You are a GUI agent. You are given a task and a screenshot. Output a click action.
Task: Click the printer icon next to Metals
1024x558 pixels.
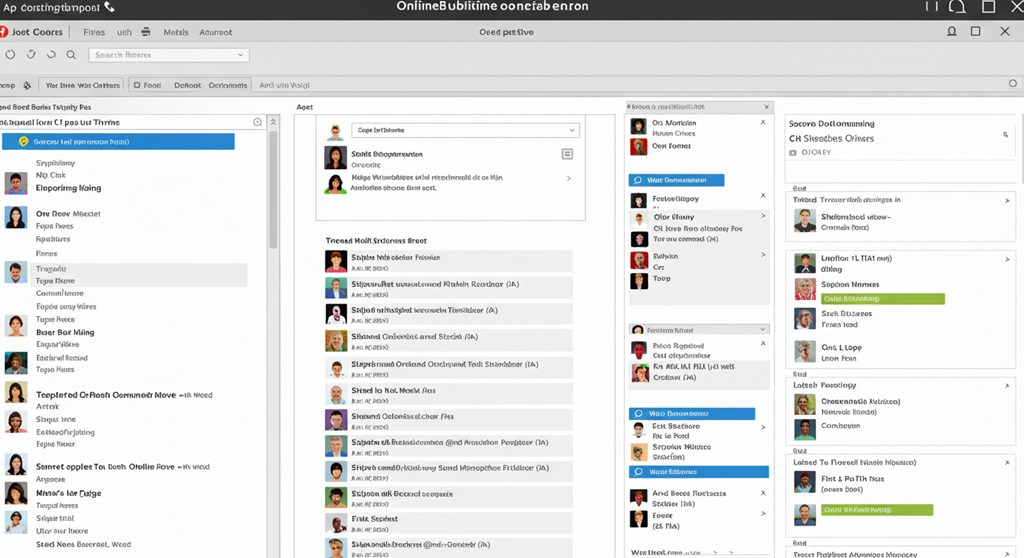pyautogui.click(x=146, y=32)
